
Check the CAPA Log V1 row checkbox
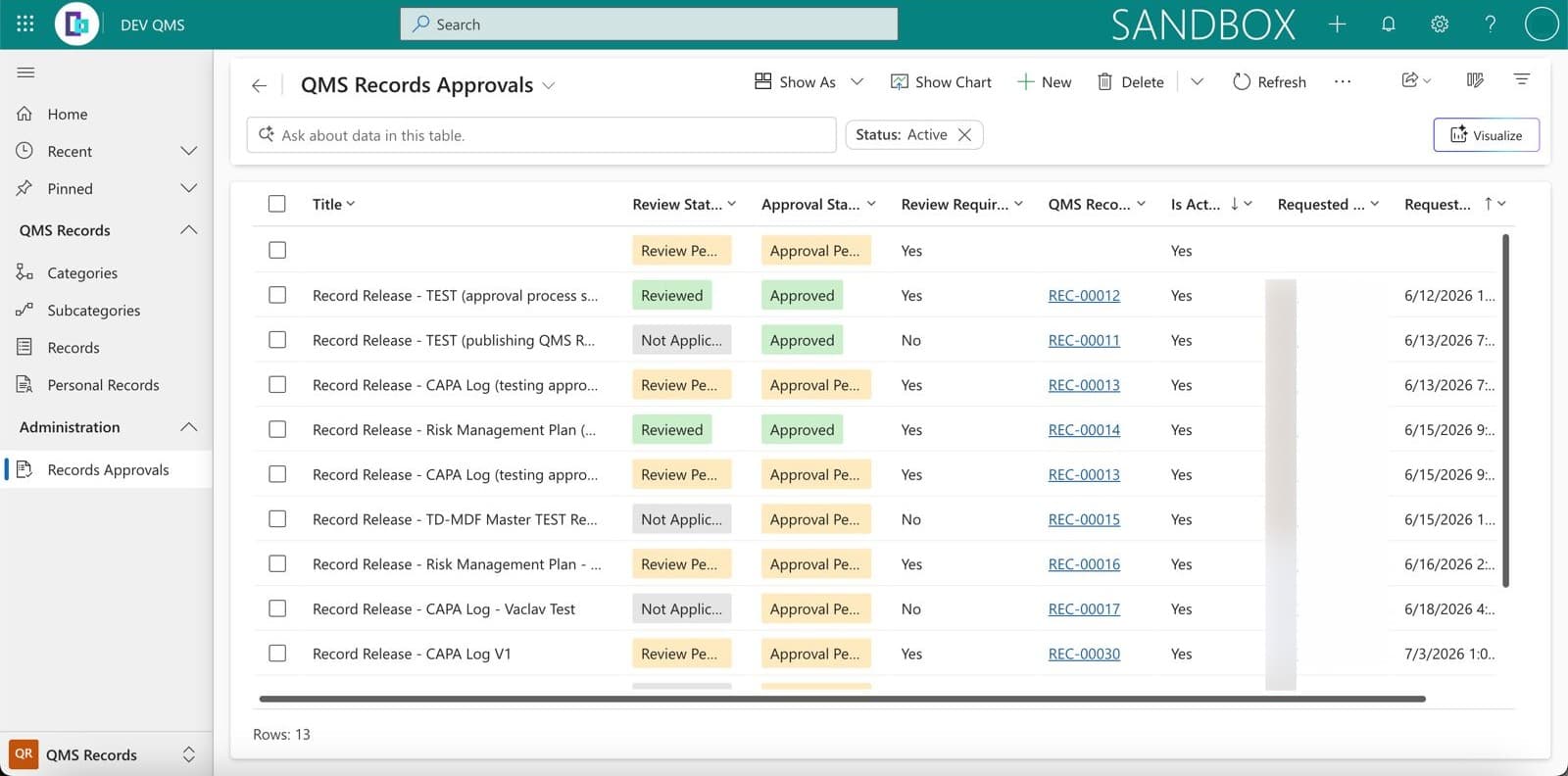pyautogui.click(x=277, y=654)
